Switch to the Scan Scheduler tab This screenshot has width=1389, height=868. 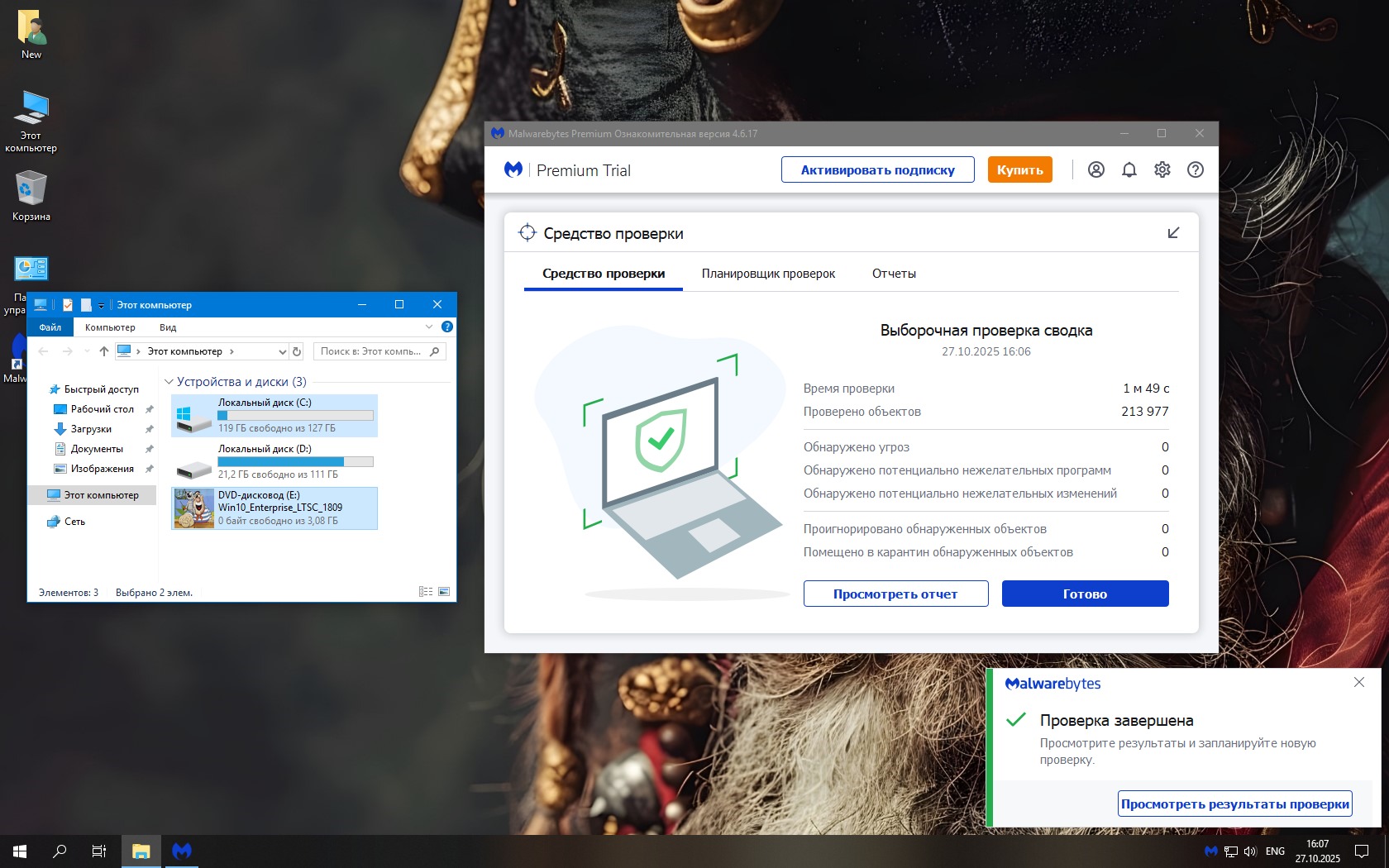coord(768,274)
